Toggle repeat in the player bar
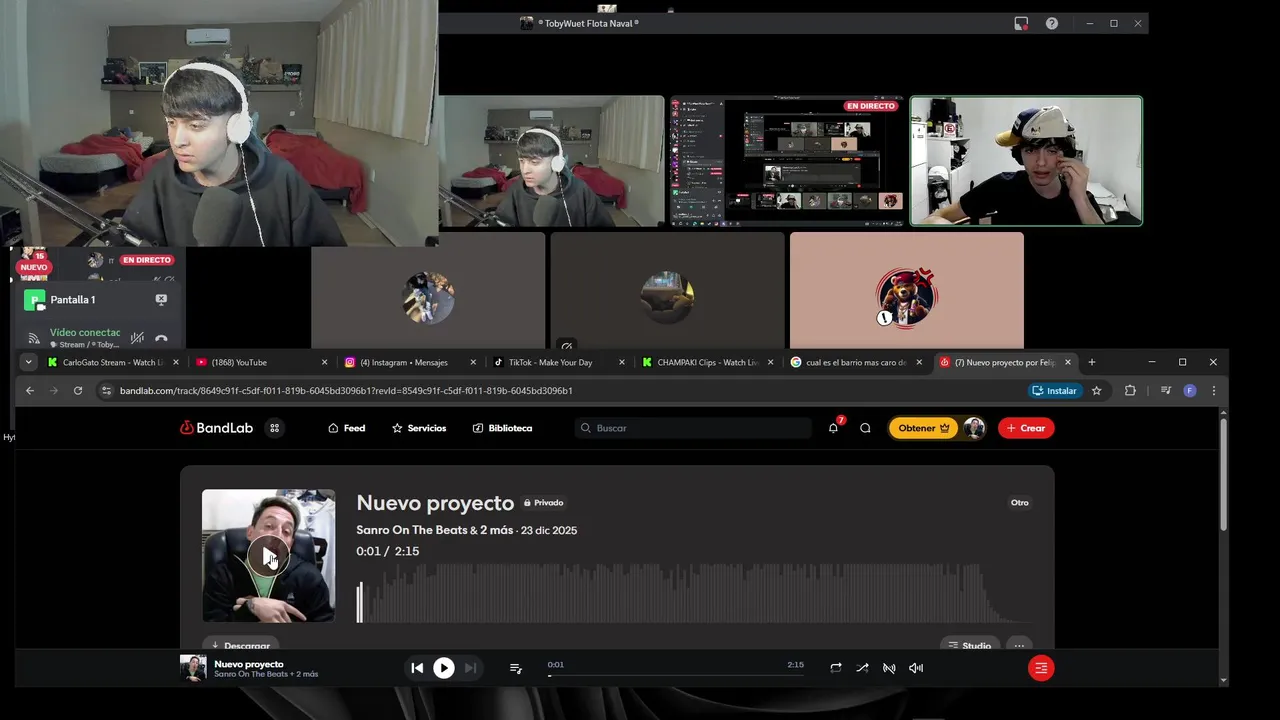 click(x=835, y=668)
